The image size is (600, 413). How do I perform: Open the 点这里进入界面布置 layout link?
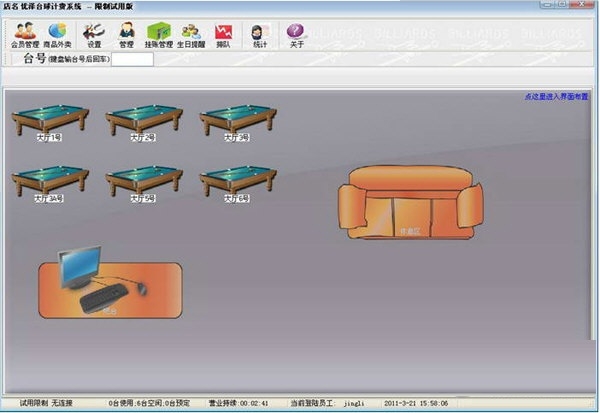[556, 97]
